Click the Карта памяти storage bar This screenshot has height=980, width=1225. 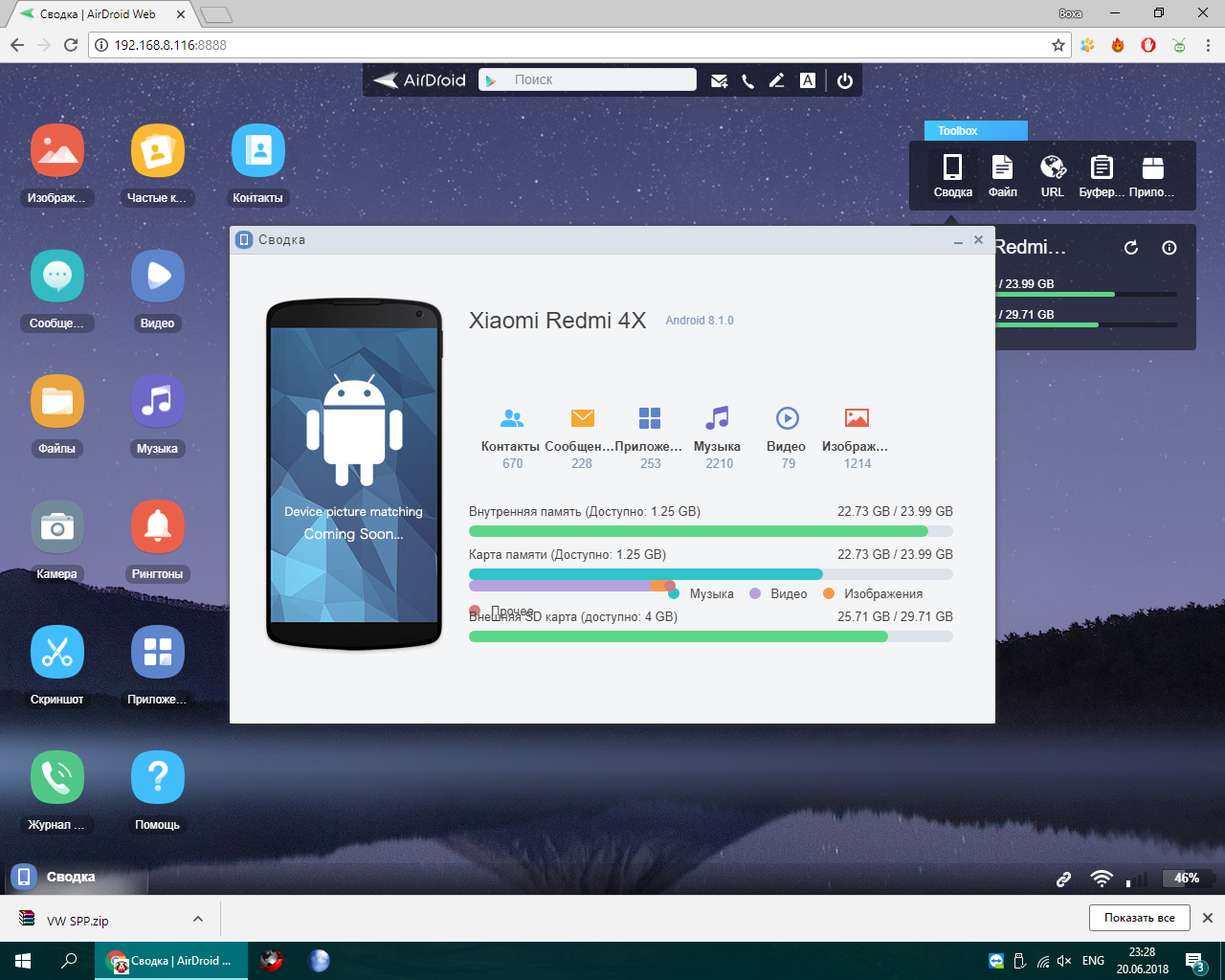711,574
